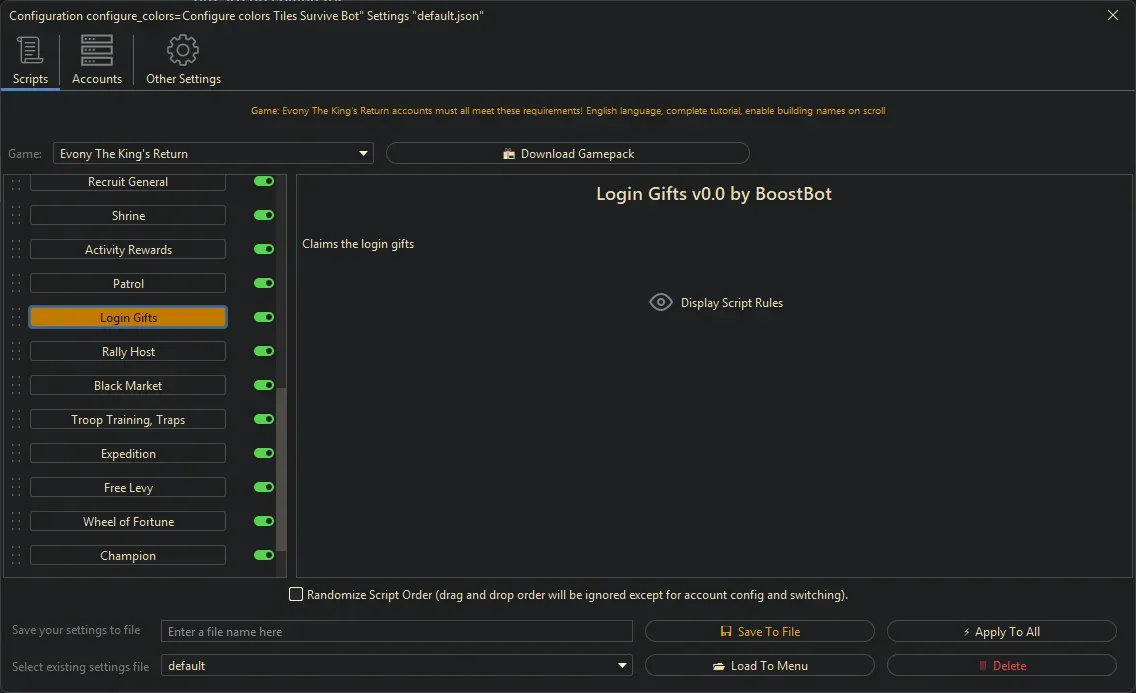The image size is (1136, 693).
Task: Click the Scripts notebook icon
Action: click(x=28, y=49)
